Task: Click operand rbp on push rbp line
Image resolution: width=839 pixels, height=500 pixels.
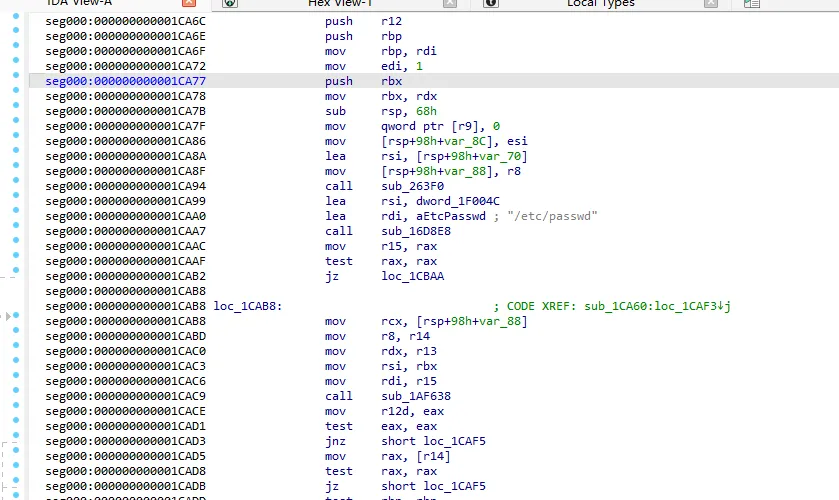Action: click(392, 36)
